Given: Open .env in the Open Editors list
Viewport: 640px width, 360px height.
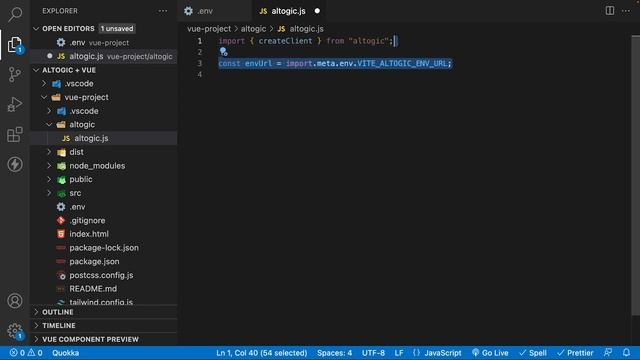Looking at the screenshot, I should point(104,42).
